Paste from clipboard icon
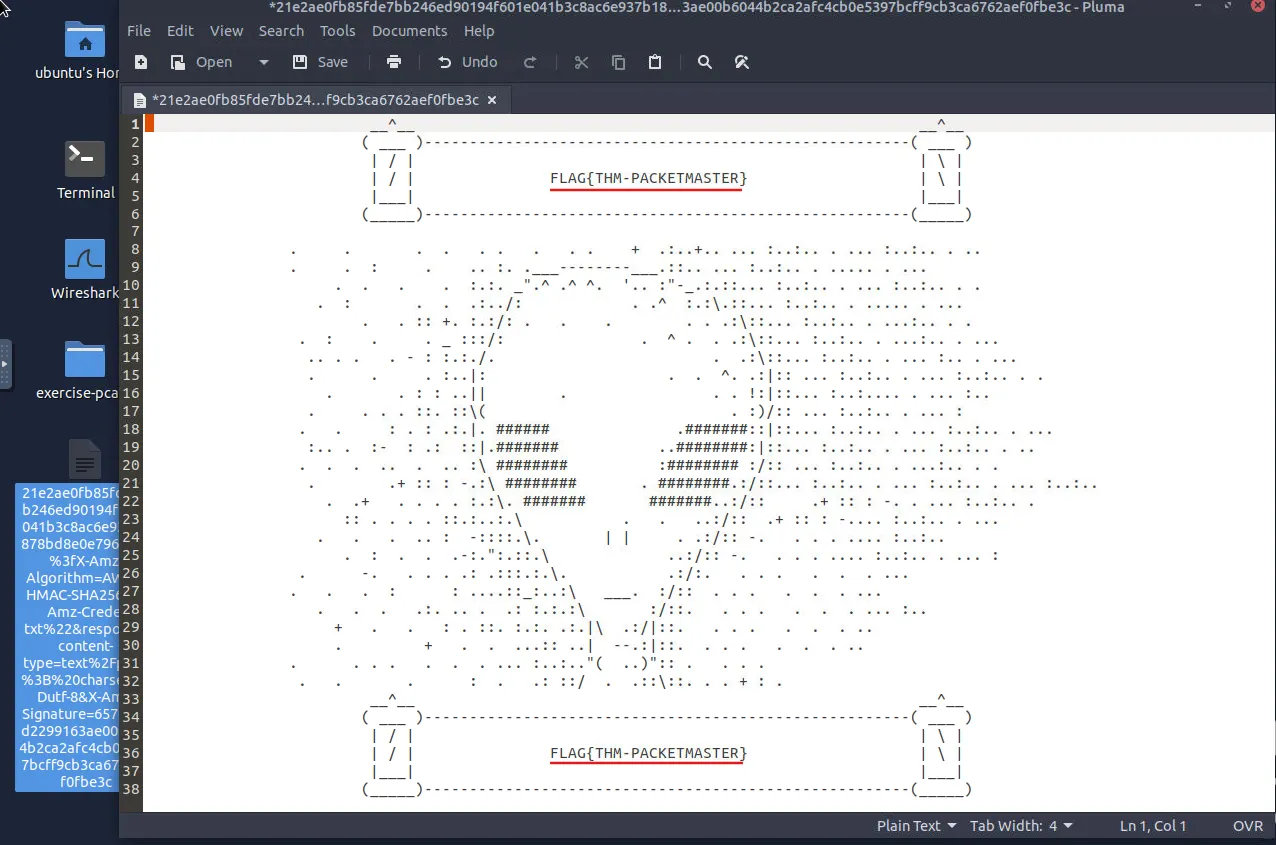The height and width of the screenshot is (845, 1276). coord(655,62)
